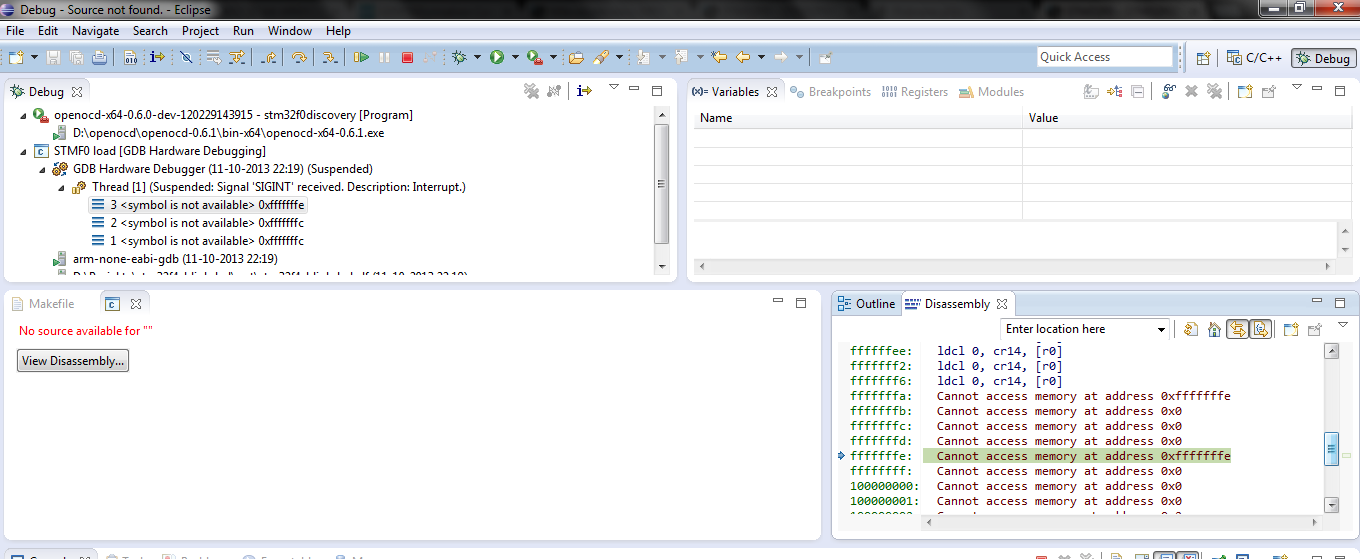Open the Run launch dropdown arrow
The image size is (1360, 559).
[515, 57]
